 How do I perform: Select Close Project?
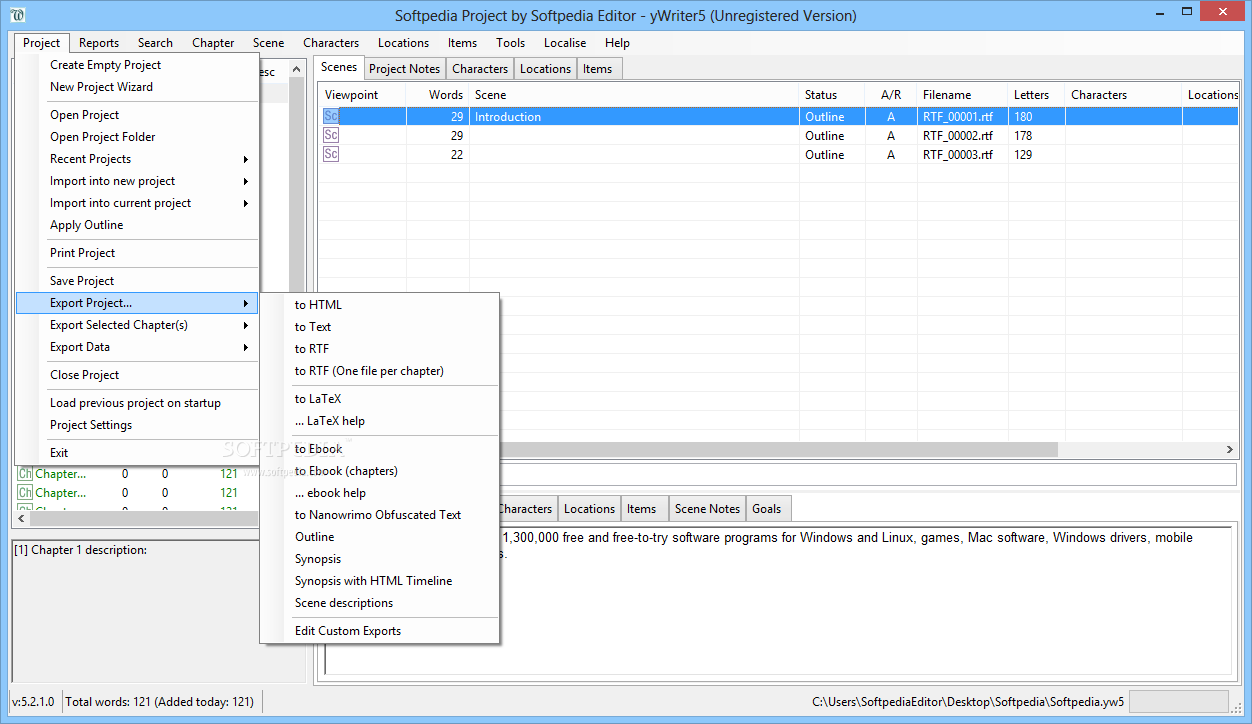pos(137,375)
